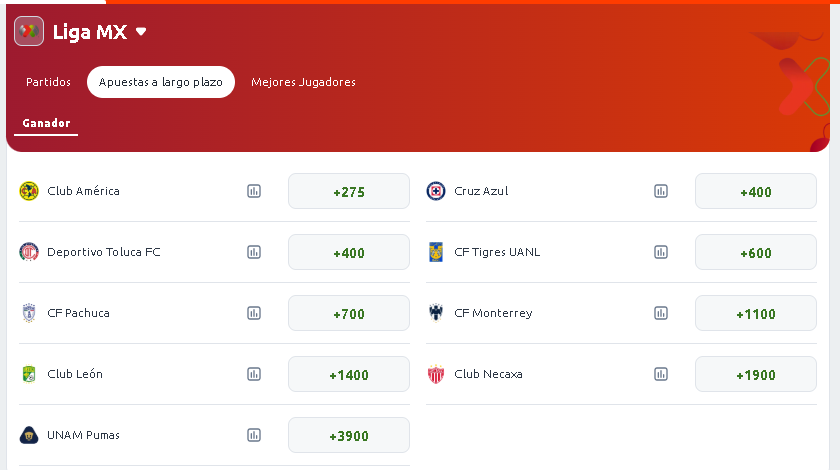
Task: Show statistics icon for CF Pachuca
Action: pos(254,313)
